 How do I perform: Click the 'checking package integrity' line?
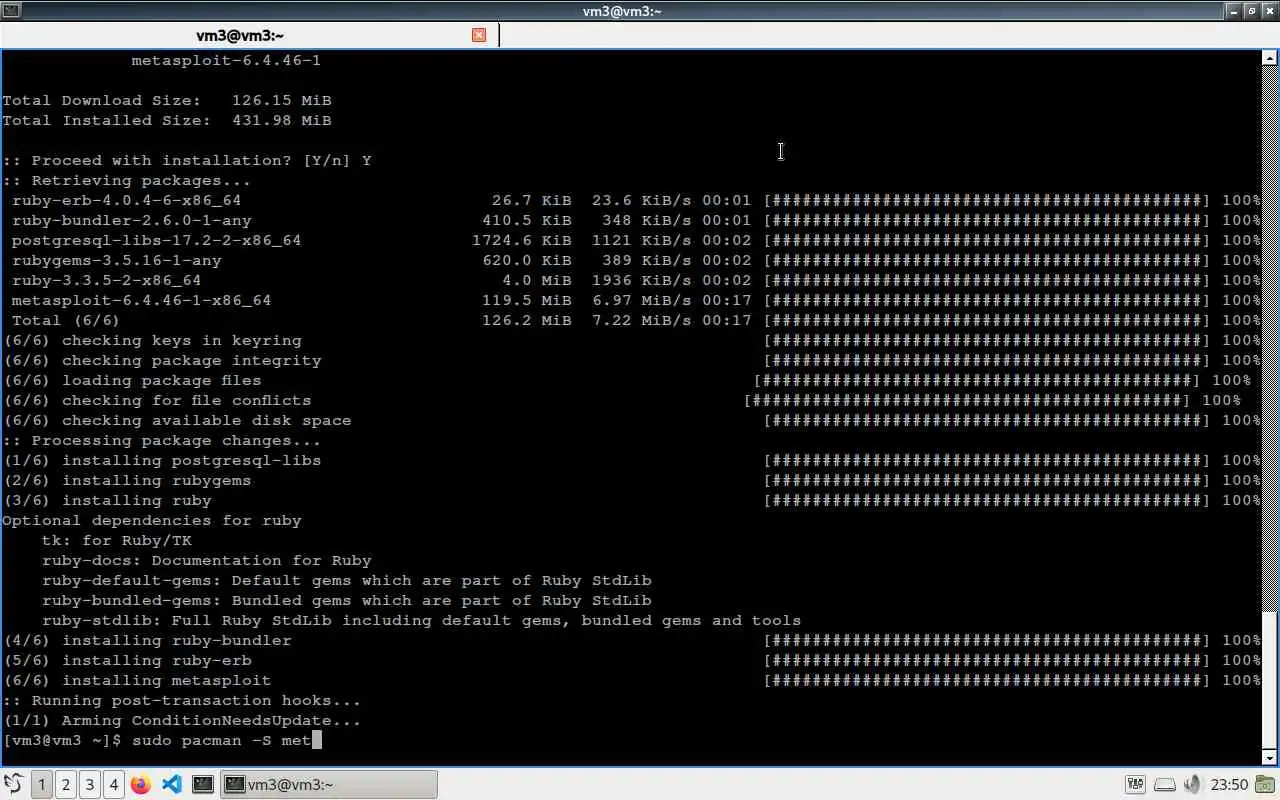pos(632,360)
